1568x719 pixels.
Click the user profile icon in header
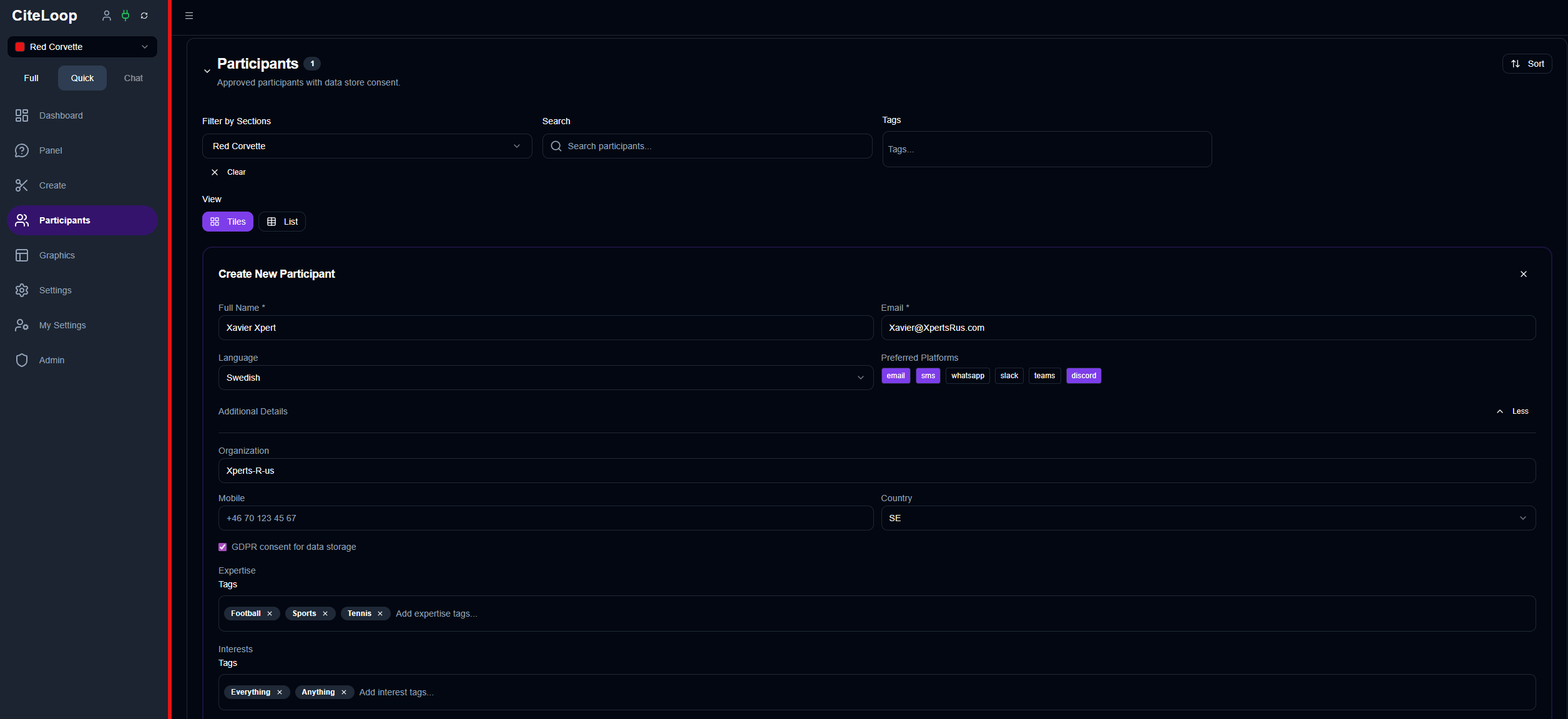(x=107, y=16)
